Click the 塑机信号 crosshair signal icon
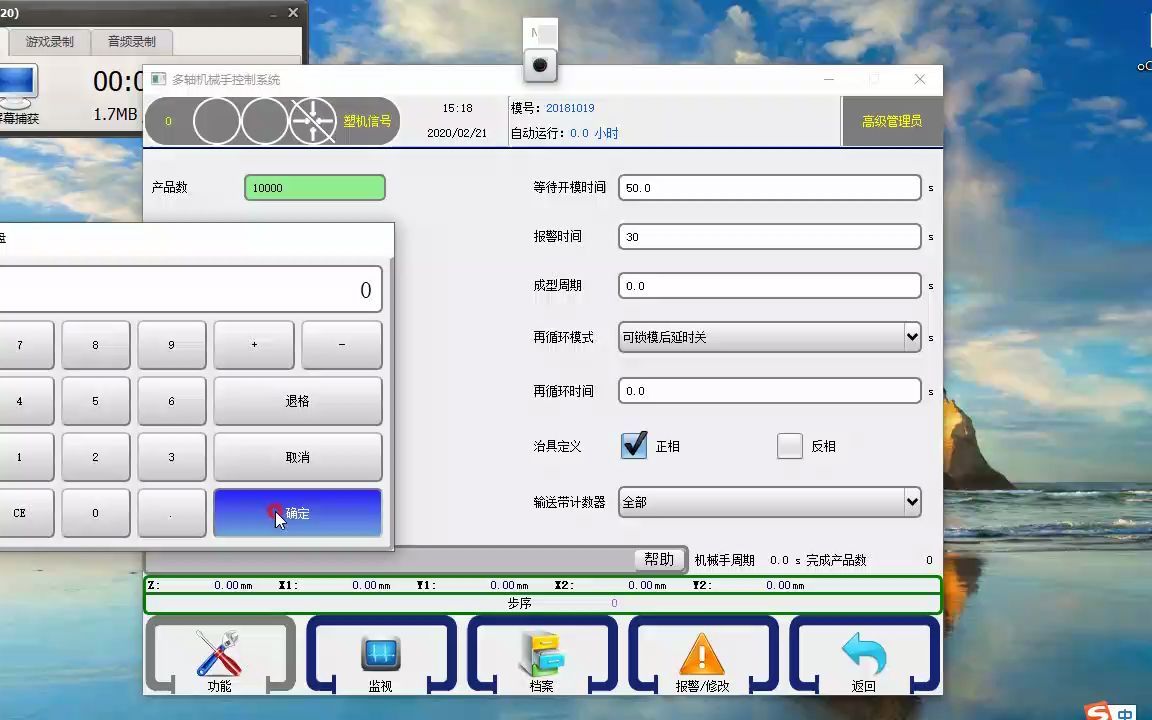The width and height of the screenshot is (1152, 720). pyautogui.click(x=313, y=121)
